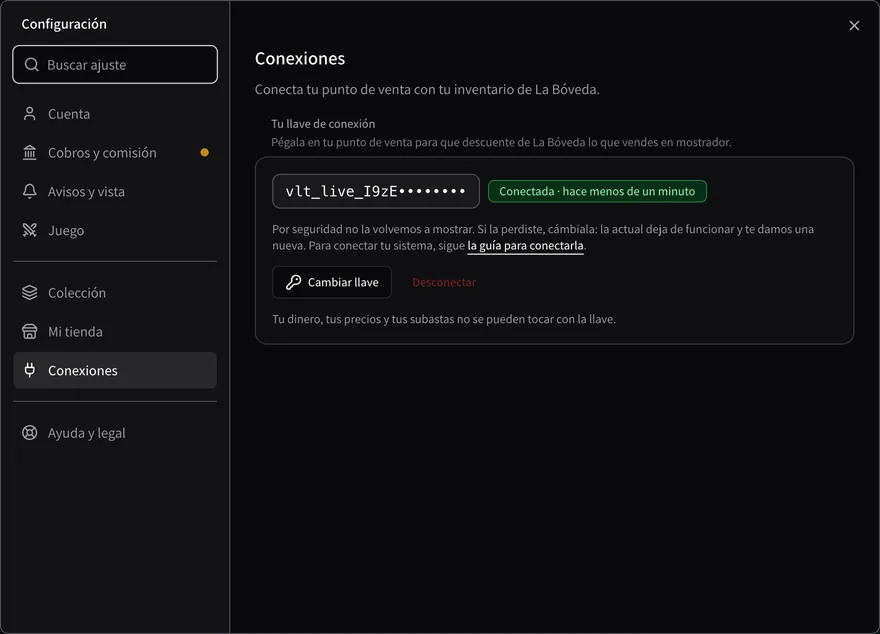Click the masked vlt_live key field
This screenshot has width=880, height=634.
(375, 191)
